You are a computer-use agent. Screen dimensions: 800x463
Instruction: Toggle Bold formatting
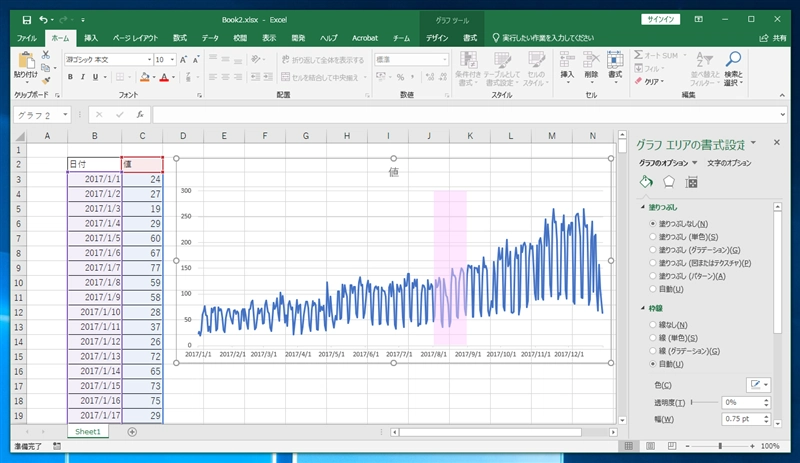(70, 77)
